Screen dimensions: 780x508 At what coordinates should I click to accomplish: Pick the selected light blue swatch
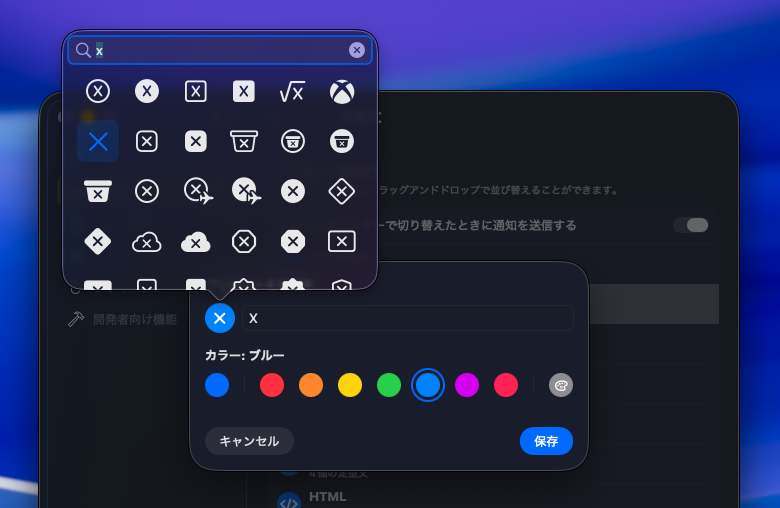(x=428, y=385)
